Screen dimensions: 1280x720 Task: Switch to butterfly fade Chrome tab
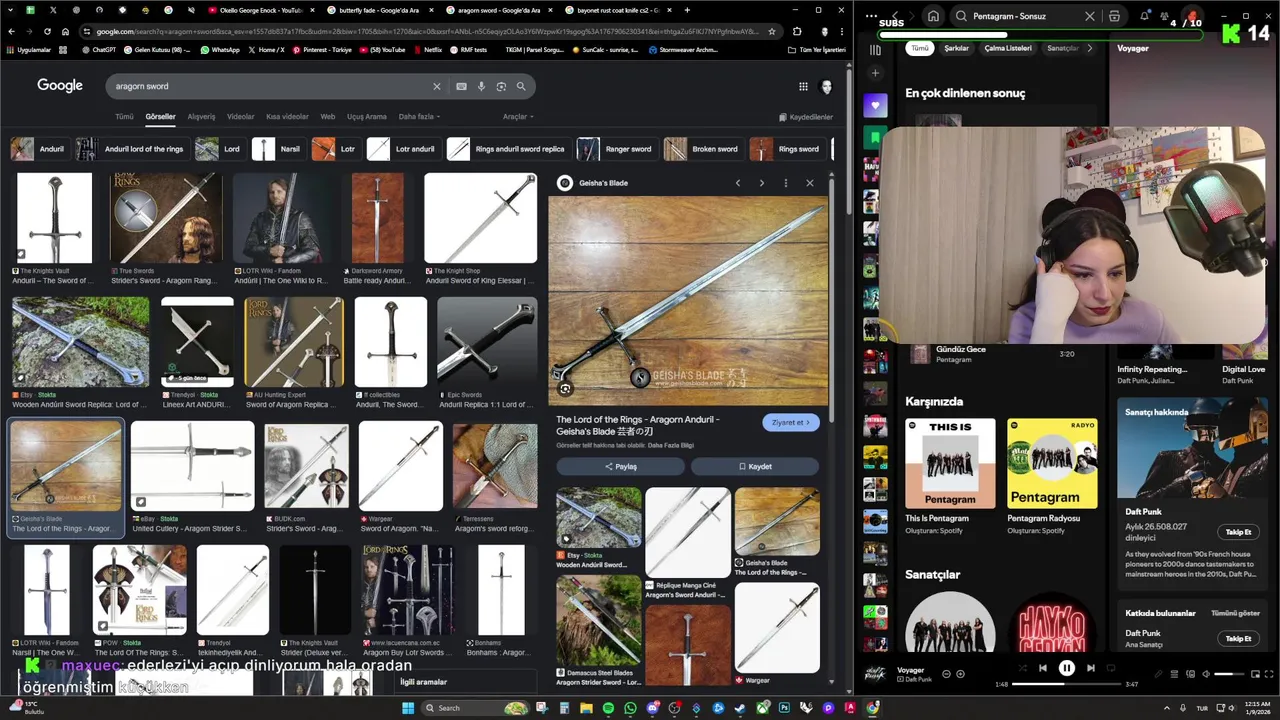pos(379,10)
